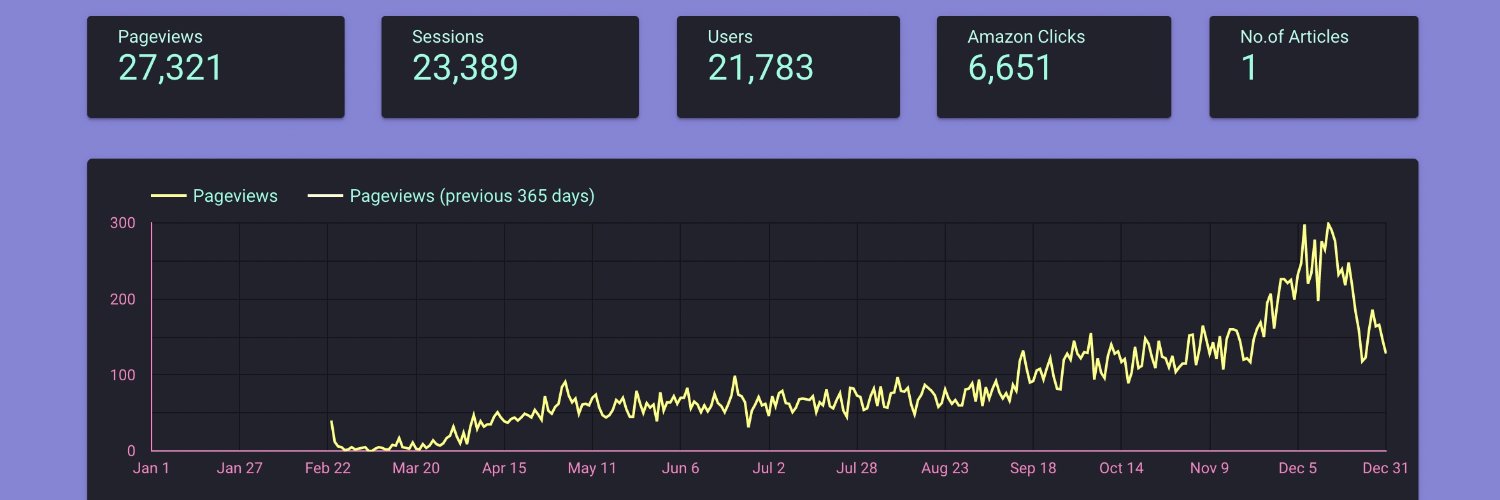Viewport: 1500px width, 500px height.
Task: Click the Dec 31 x-axis label
Action: point(1385,468)
